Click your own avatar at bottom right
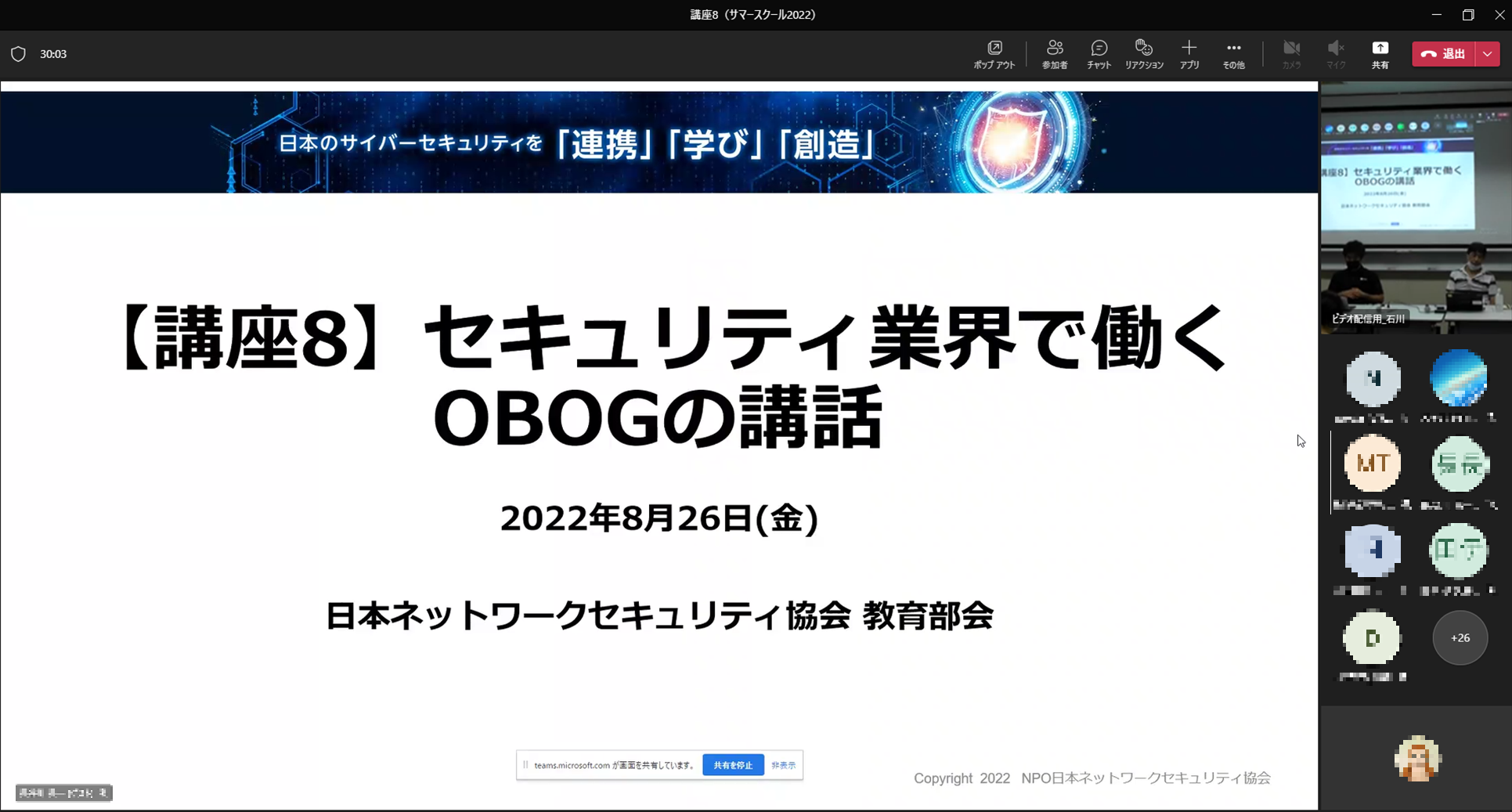 click(x=1417, y=758)
